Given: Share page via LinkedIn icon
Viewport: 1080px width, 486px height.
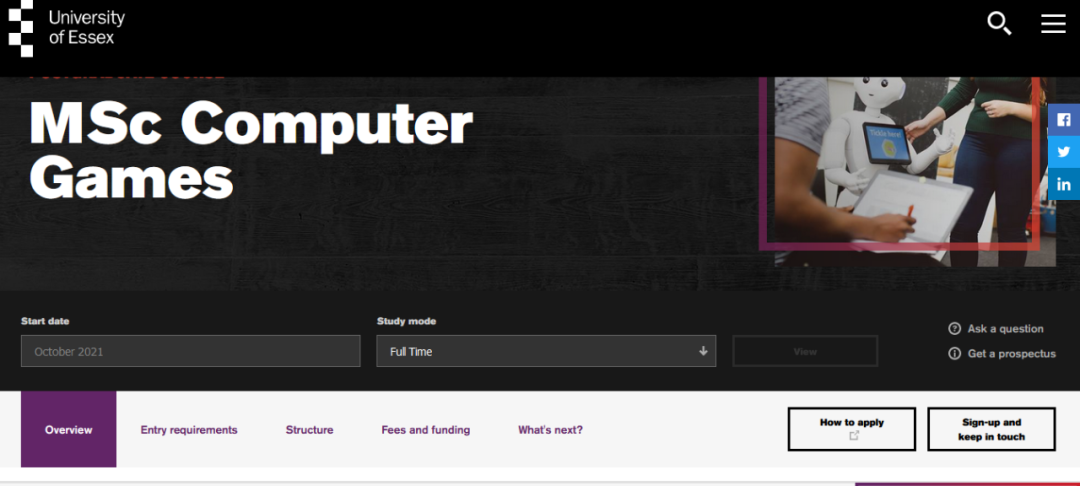Looking at the screenshot, I should point(1064,184).
